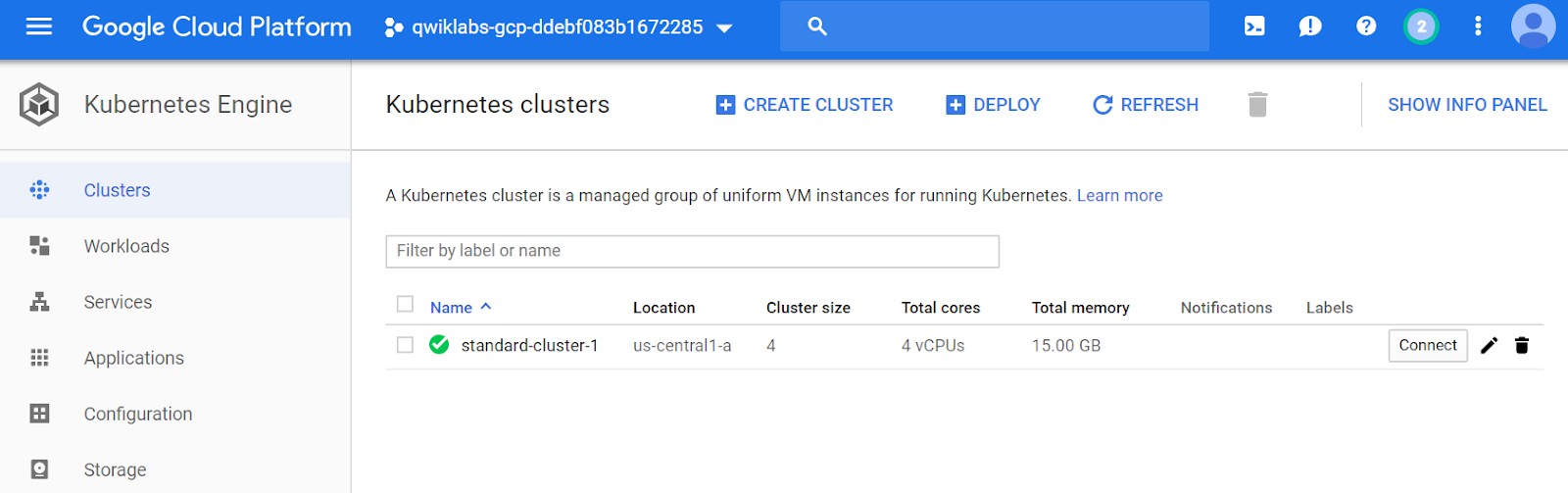Click the user account avatar

tap(1533, 26)
